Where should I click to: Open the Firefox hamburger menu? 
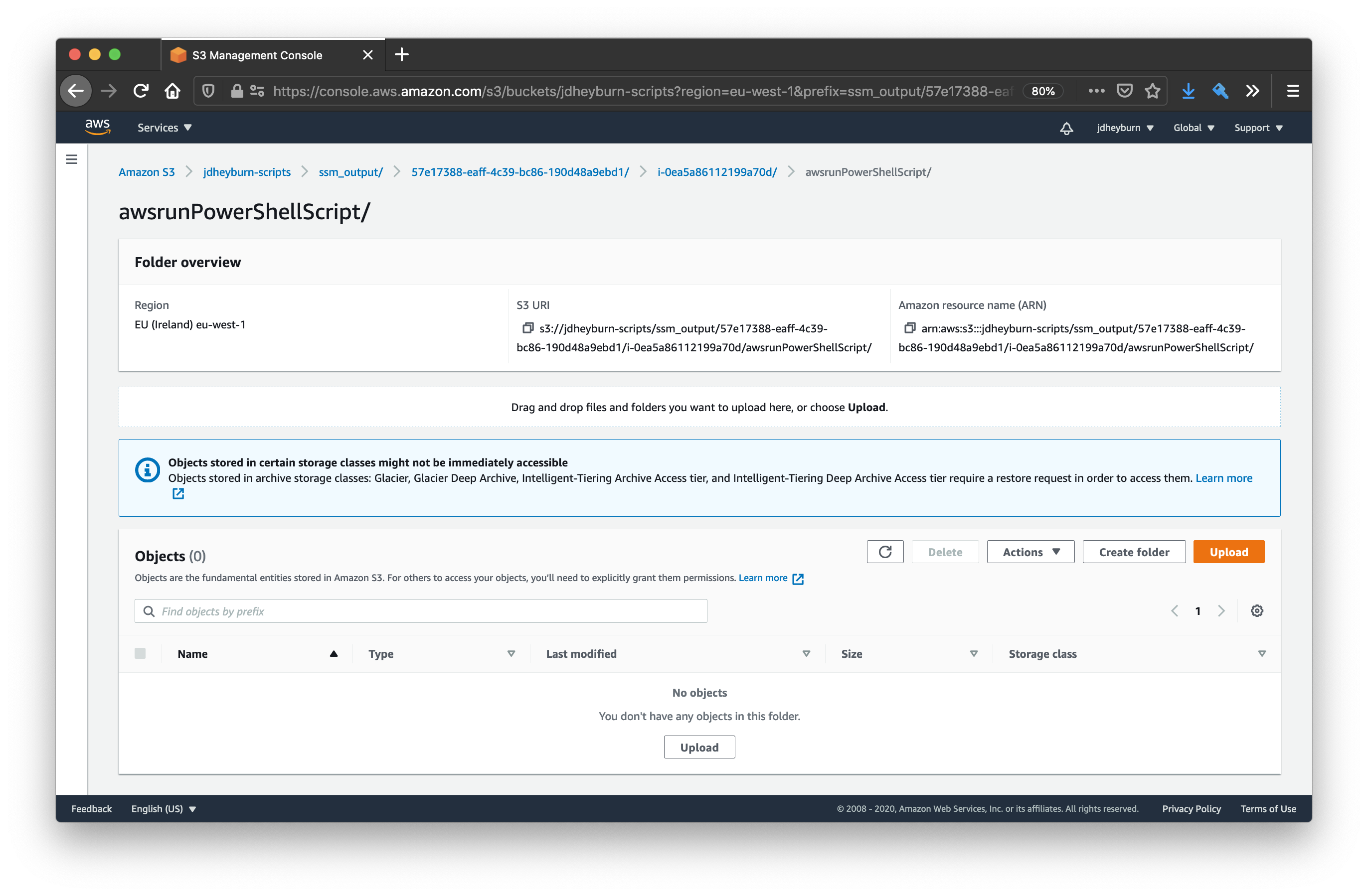coord(1293,91)
